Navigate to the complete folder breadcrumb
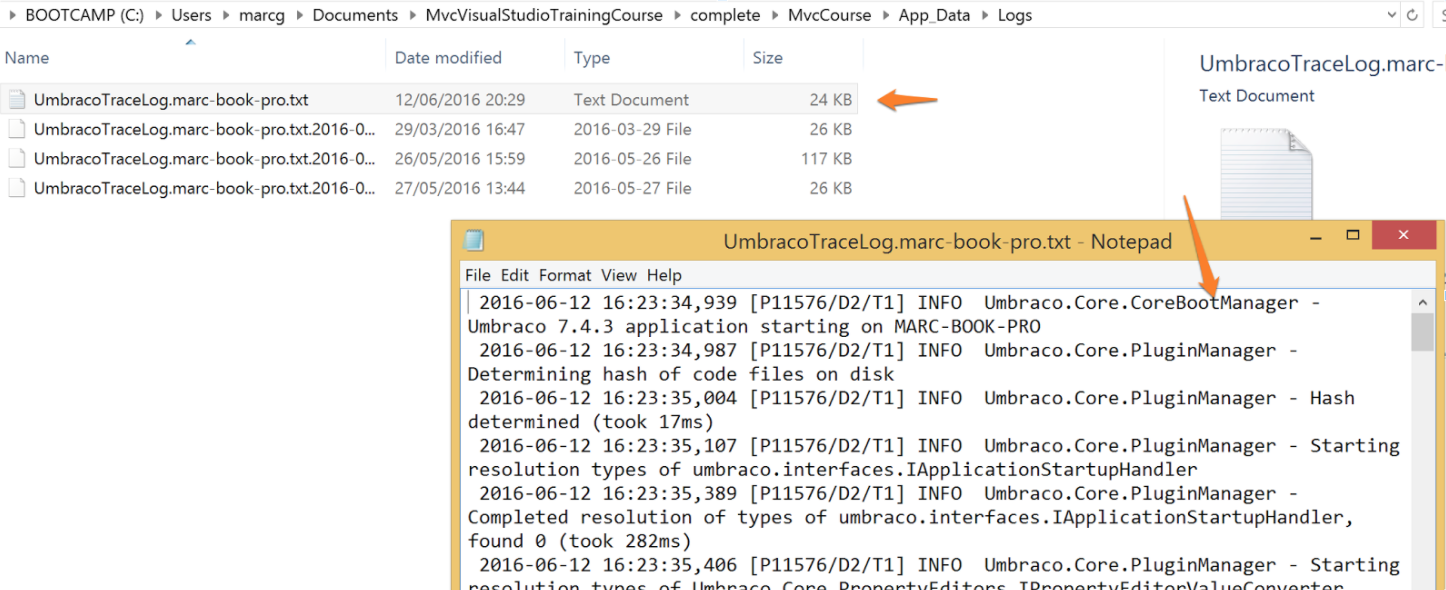This screenshot has height=590, width=1446. [x=725, y=15]
